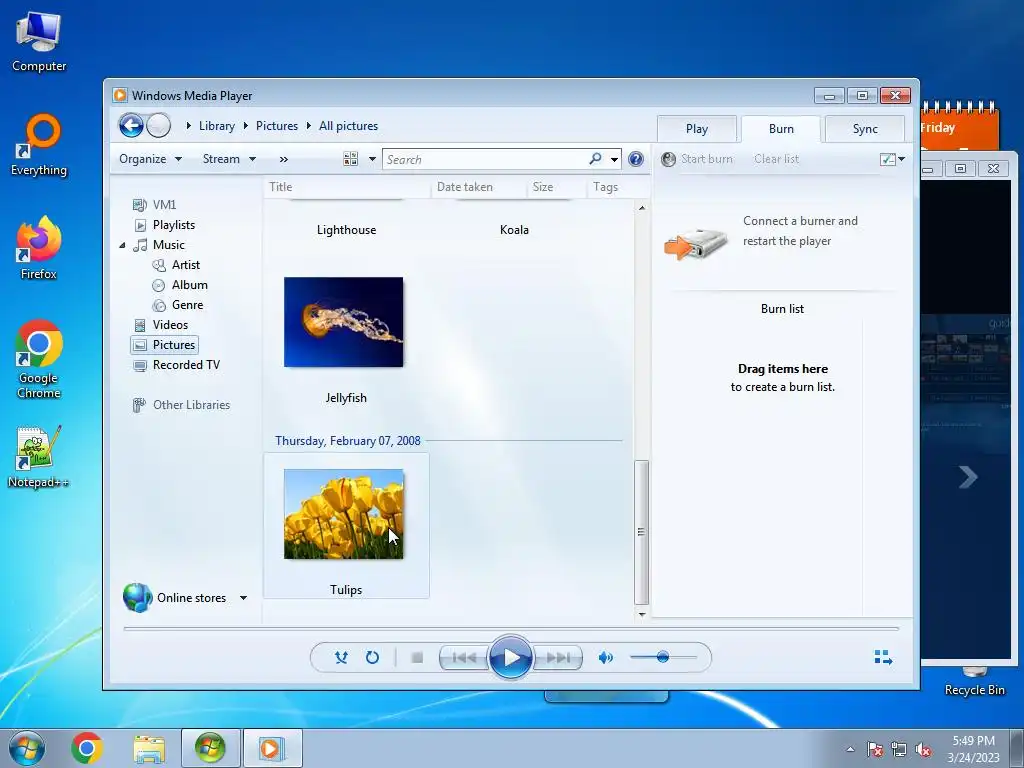
Task: Click the seek progress bar
Action: click(511, 628)
